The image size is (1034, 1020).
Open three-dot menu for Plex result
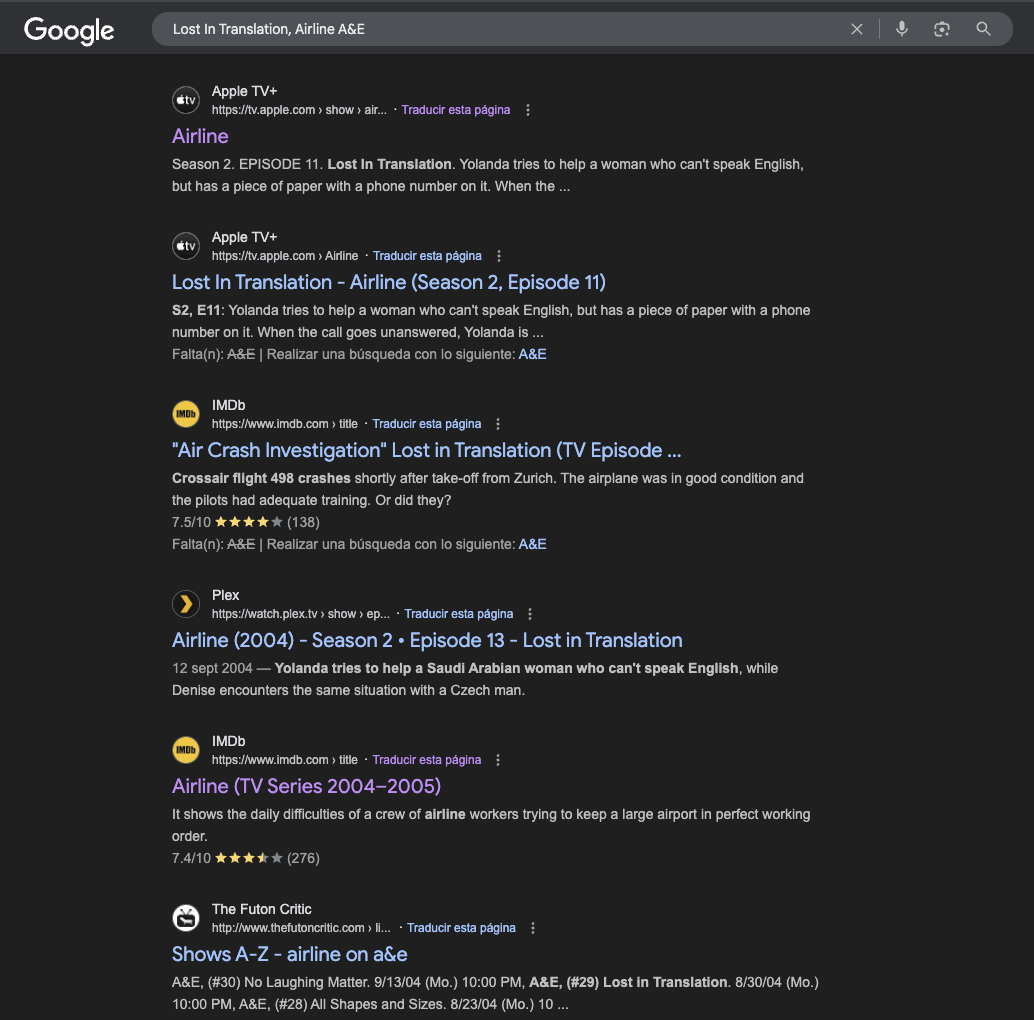point(531,614)
